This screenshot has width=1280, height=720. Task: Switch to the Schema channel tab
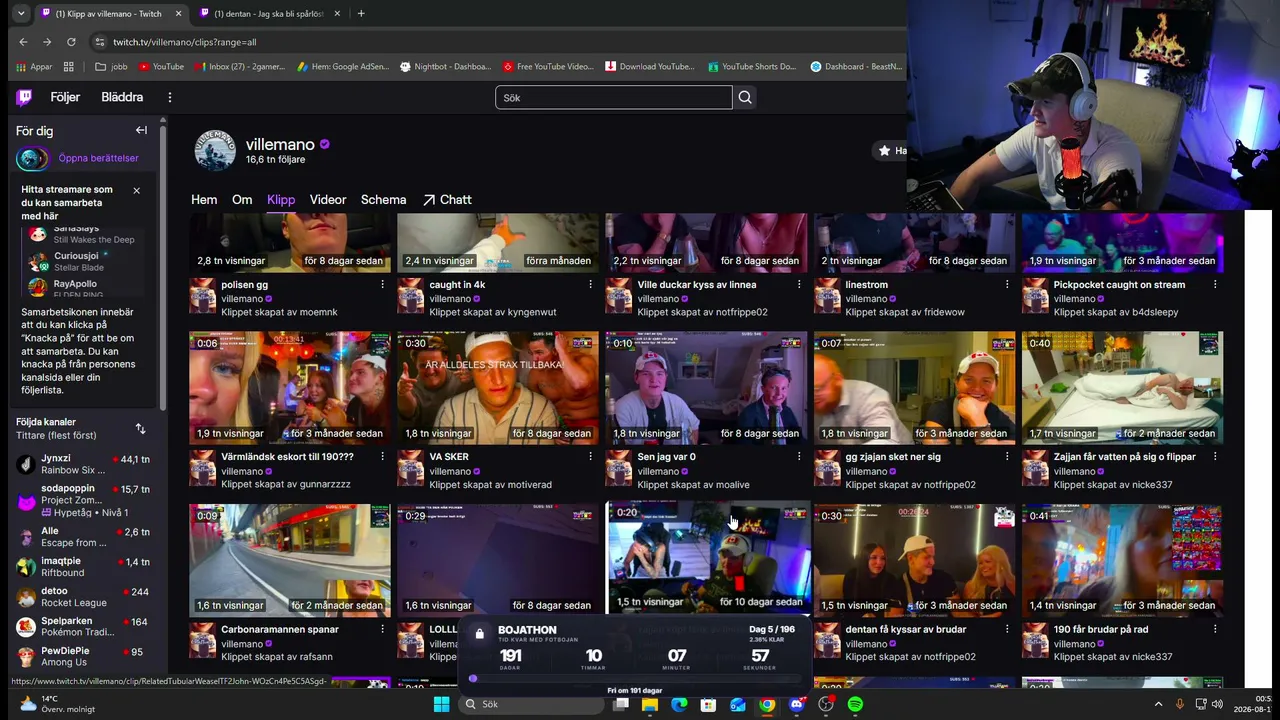(383, 200)
